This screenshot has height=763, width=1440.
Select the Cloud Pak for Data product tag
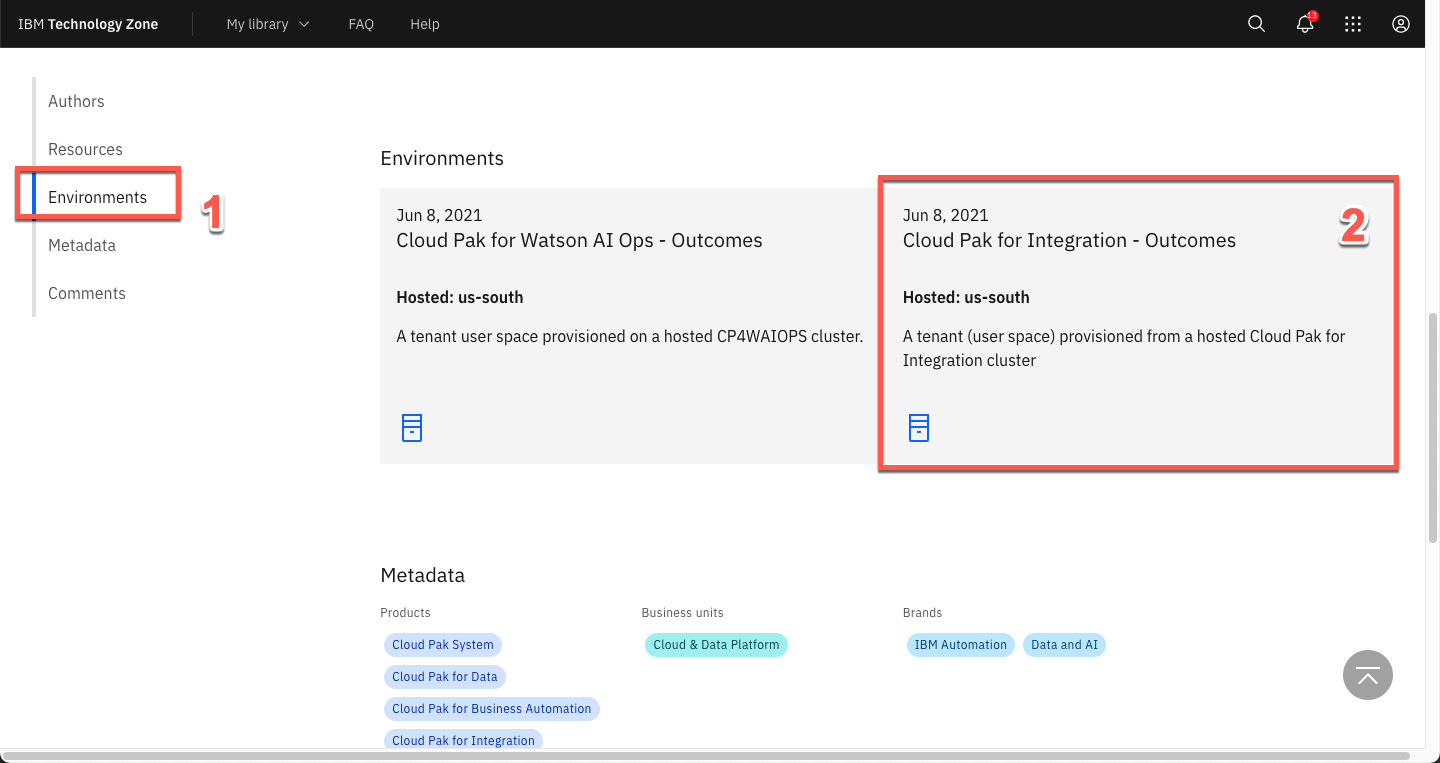(444, 676)
